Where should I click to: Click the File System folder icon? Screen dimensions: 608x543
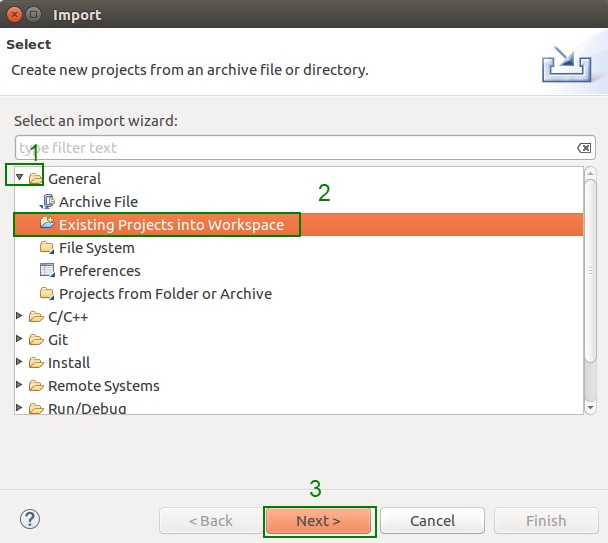tap(46, 247)
